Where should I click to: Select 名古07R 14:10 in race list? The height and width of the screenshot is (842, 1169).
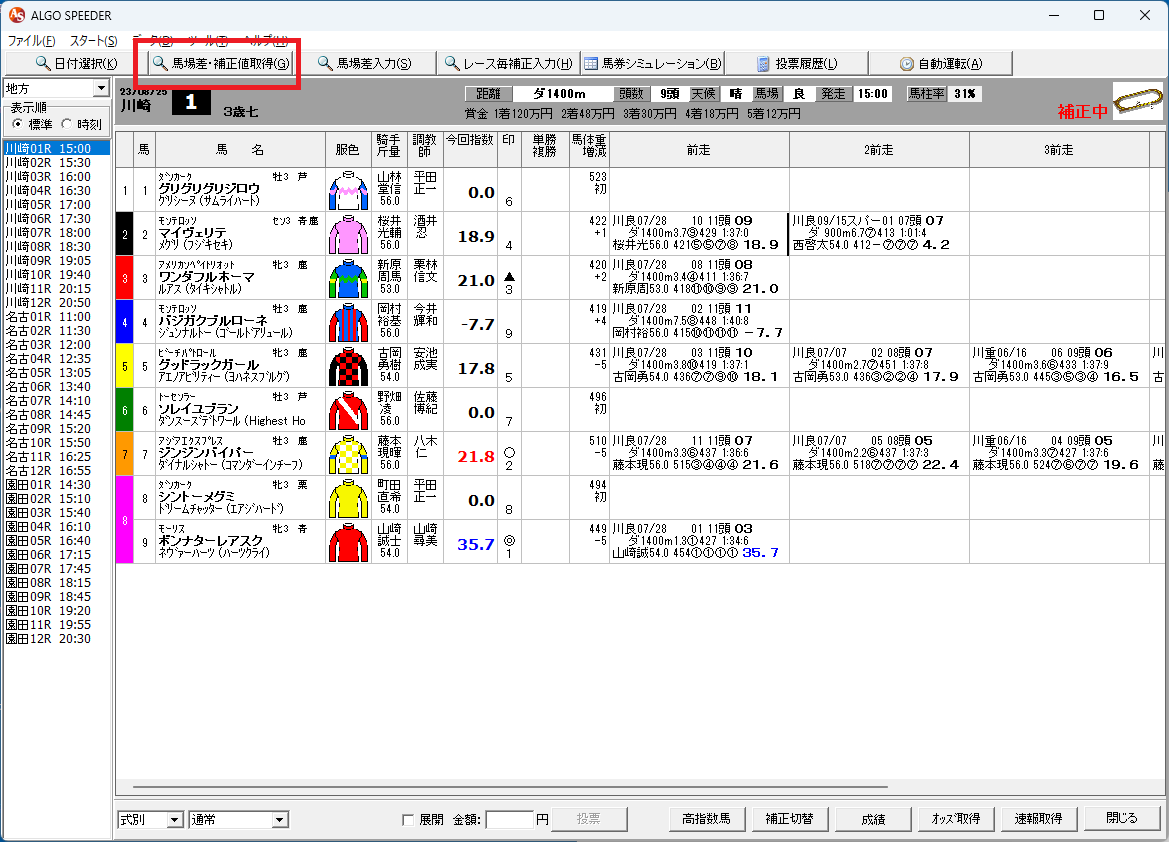point(57,400)
